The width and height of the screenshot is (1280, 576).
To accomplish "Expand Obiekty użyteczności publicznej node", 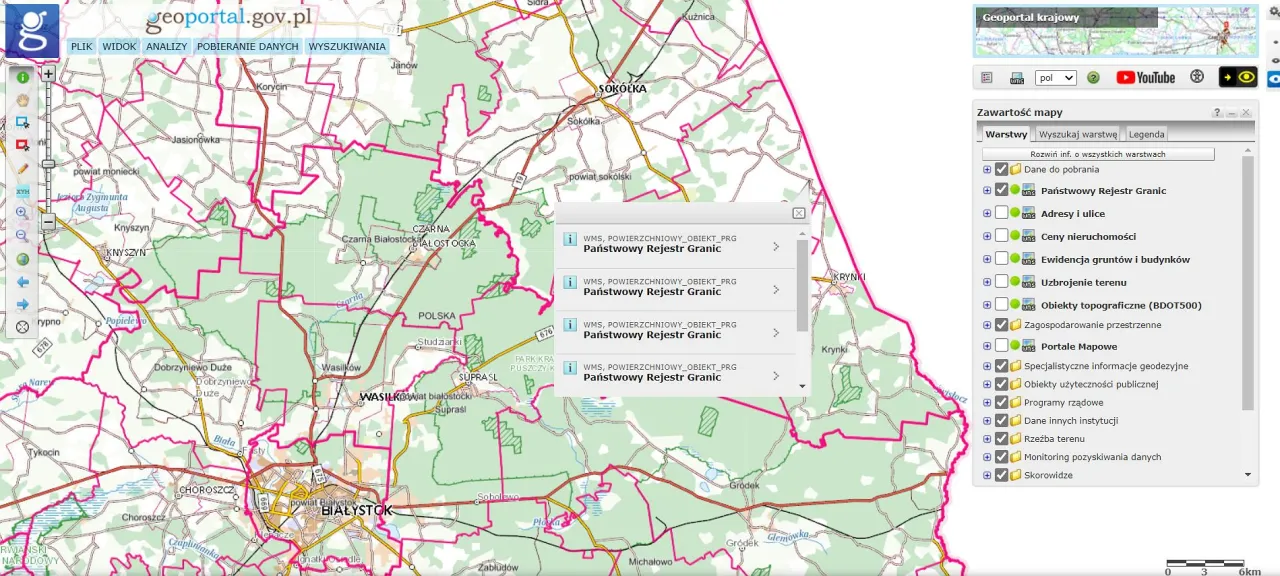I will (x=987, y=384).
